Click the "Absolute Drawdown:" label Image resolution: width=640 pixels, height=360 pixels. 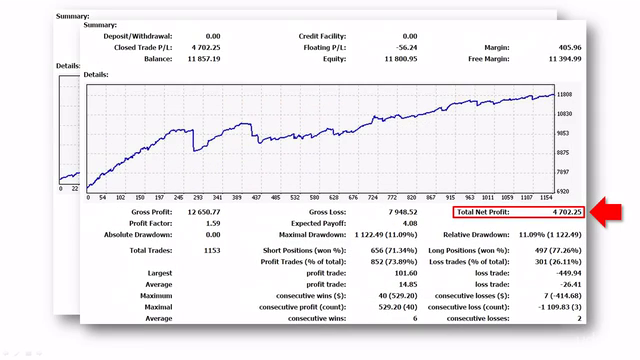click(138, 235)
